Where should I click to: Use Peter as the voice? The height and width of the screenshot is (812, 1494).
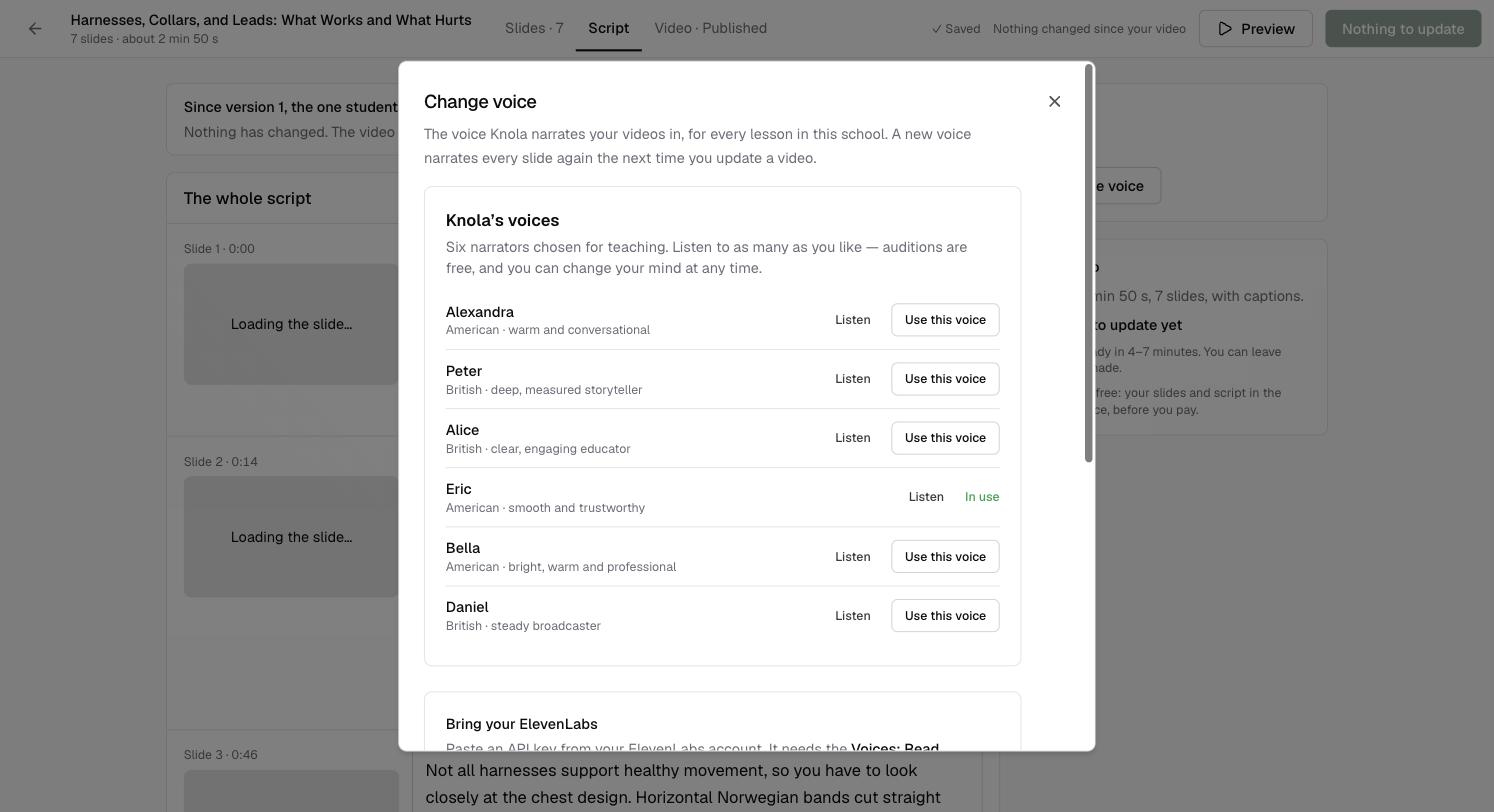[945, 379]
